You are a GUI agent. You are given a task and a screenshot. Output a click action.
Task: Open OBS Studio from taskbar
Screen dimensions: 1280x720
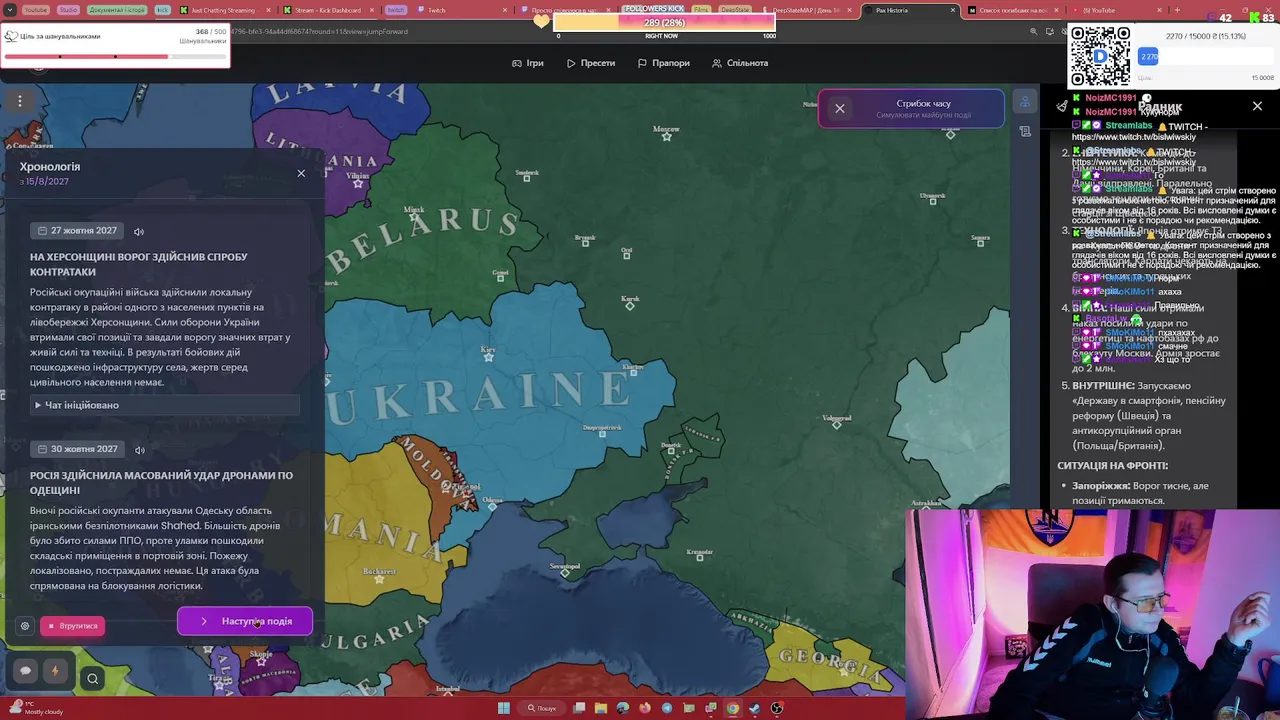pos(777,708)
